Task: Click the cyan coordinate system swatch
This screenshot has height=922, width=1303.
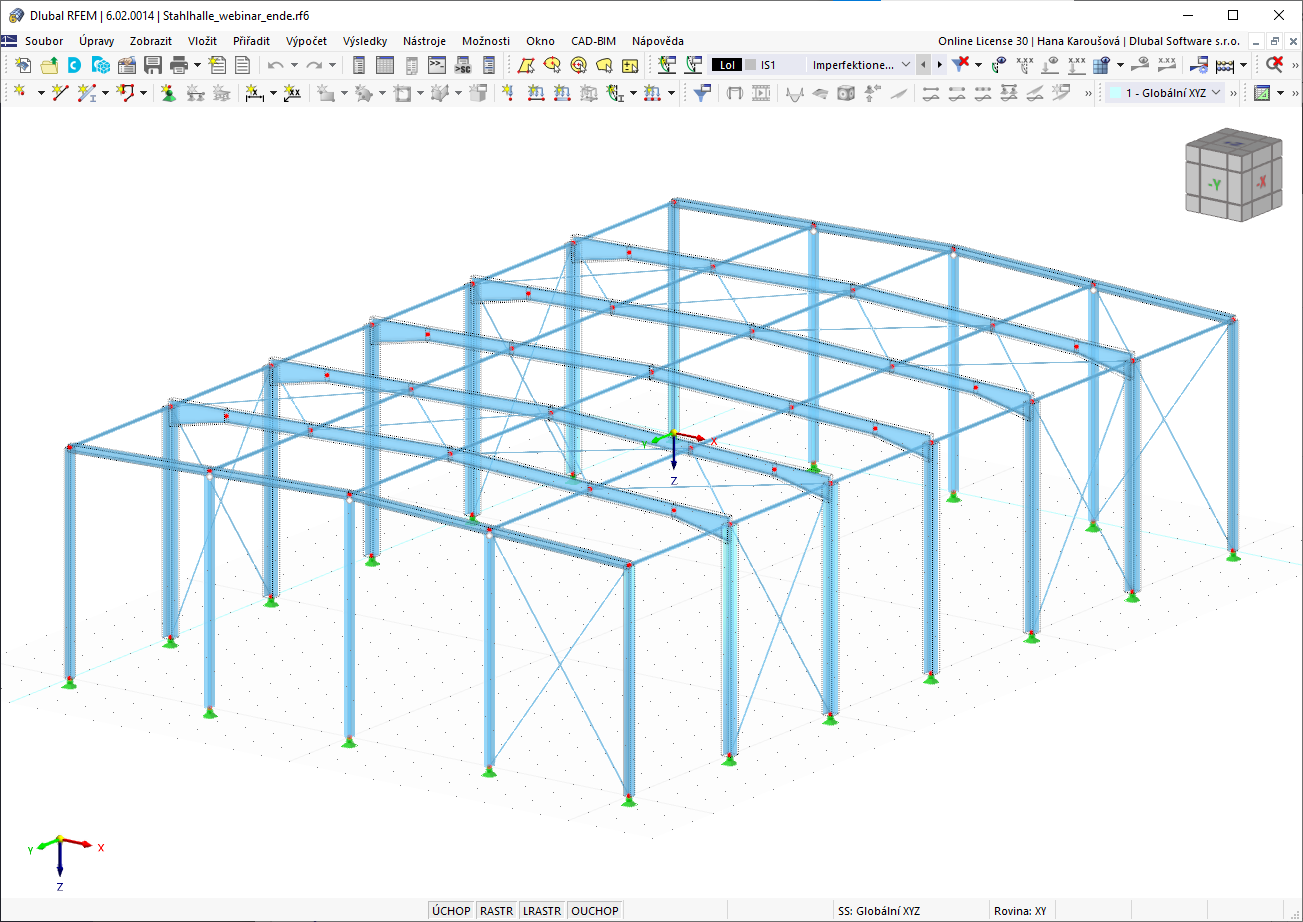Action: 1114,93
